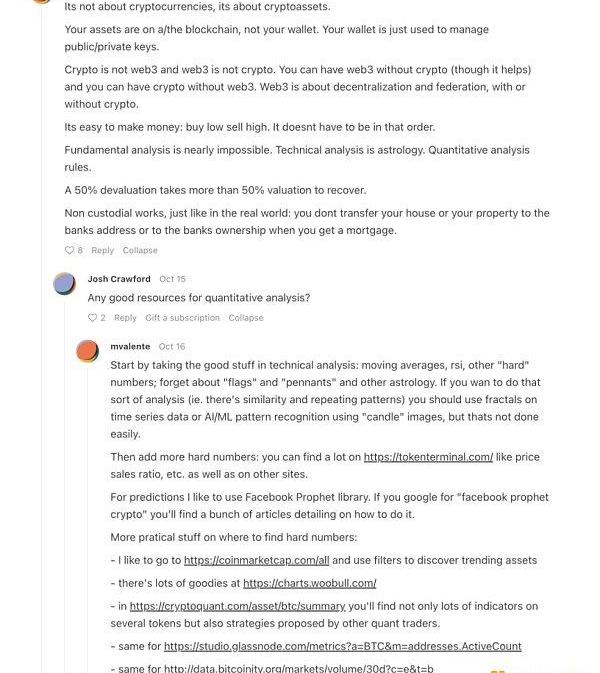Click the heart icon on Josh Crawford's comment

tap(92, 318)
